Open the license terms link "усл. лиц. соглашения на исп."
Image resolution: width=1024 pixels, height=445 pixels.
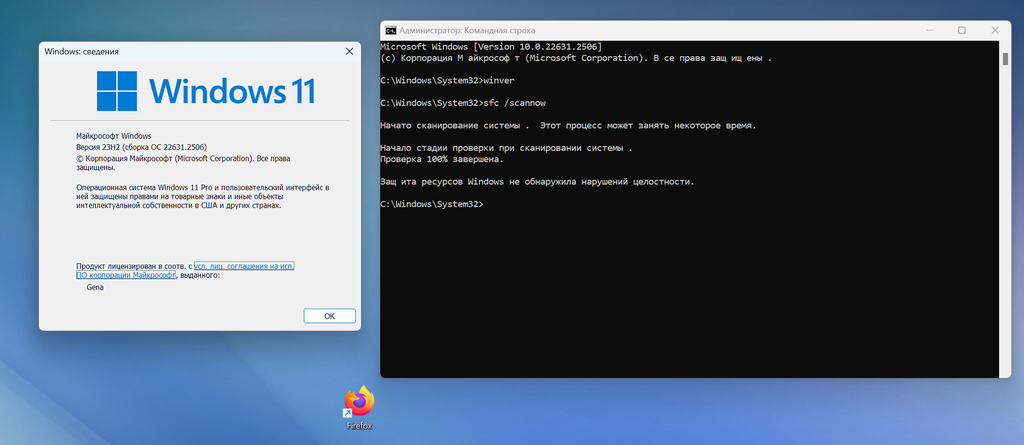point(244,266)
